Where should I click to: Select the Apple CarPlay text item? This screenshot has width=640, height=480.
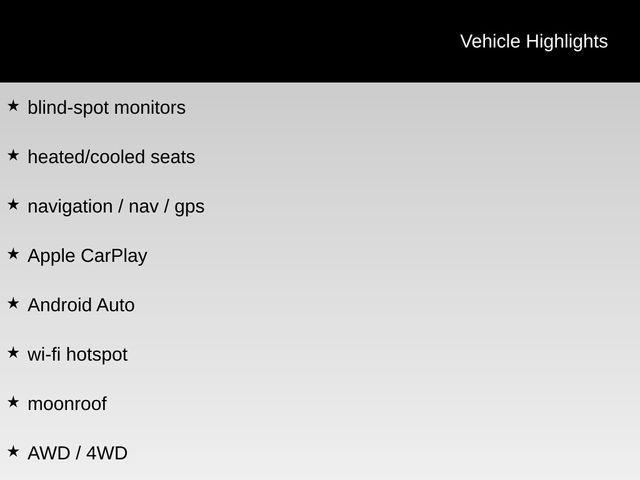coord(87,255)
